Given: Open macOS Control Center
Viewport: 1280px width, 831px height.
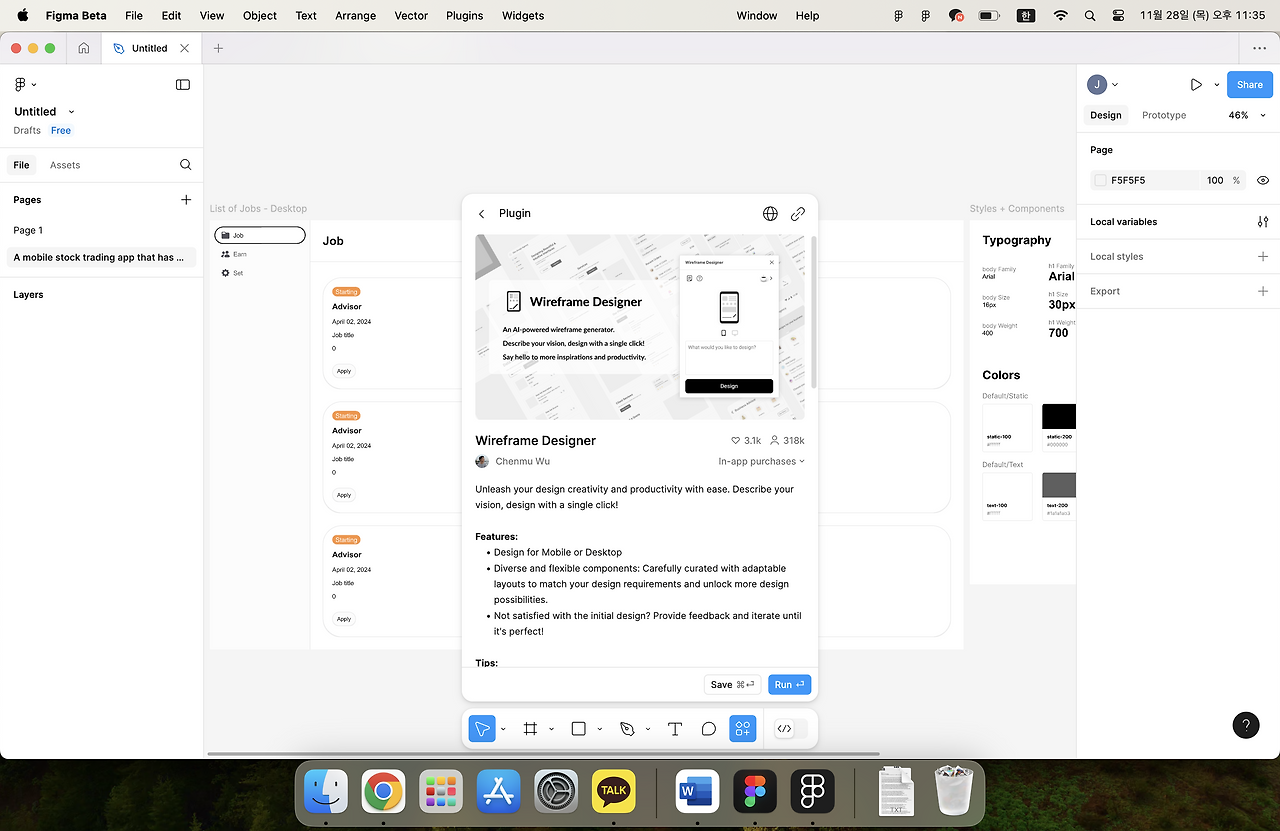Looking at the screenshot, I should pyautogui.click(x=1118, y=16).
